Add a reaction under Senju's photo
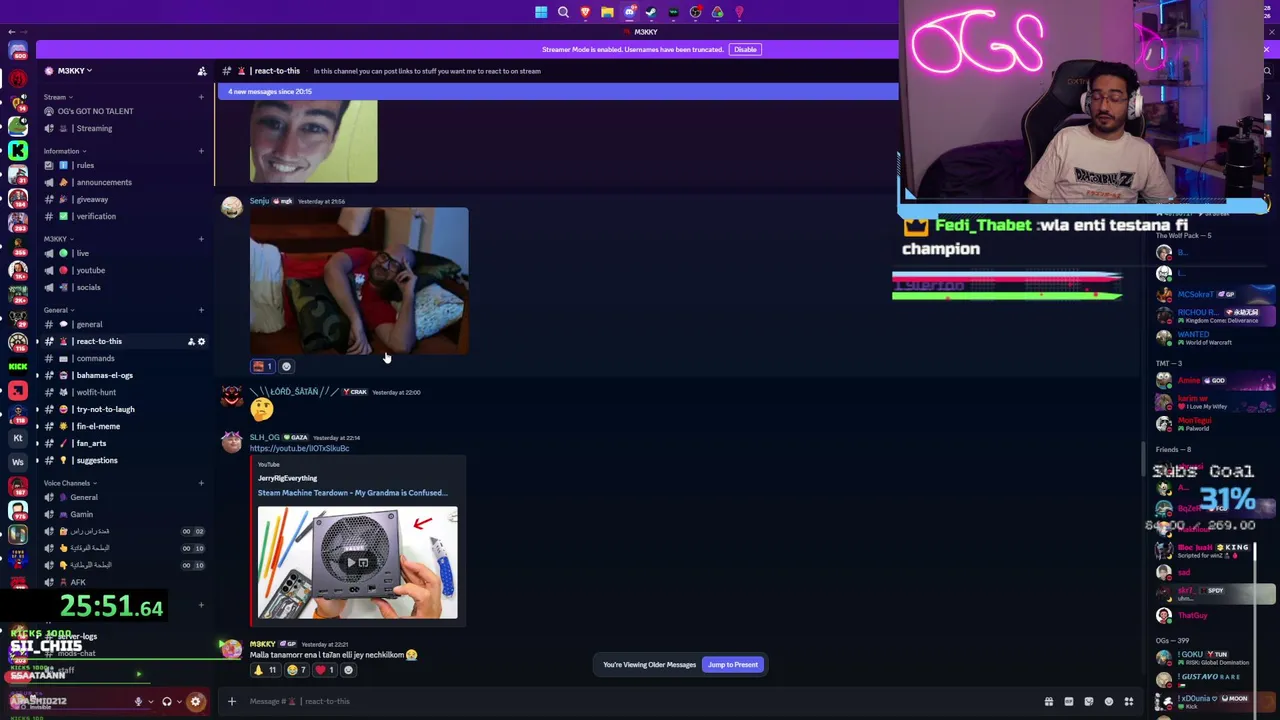The image size is (1280, 720). point(286,366)
